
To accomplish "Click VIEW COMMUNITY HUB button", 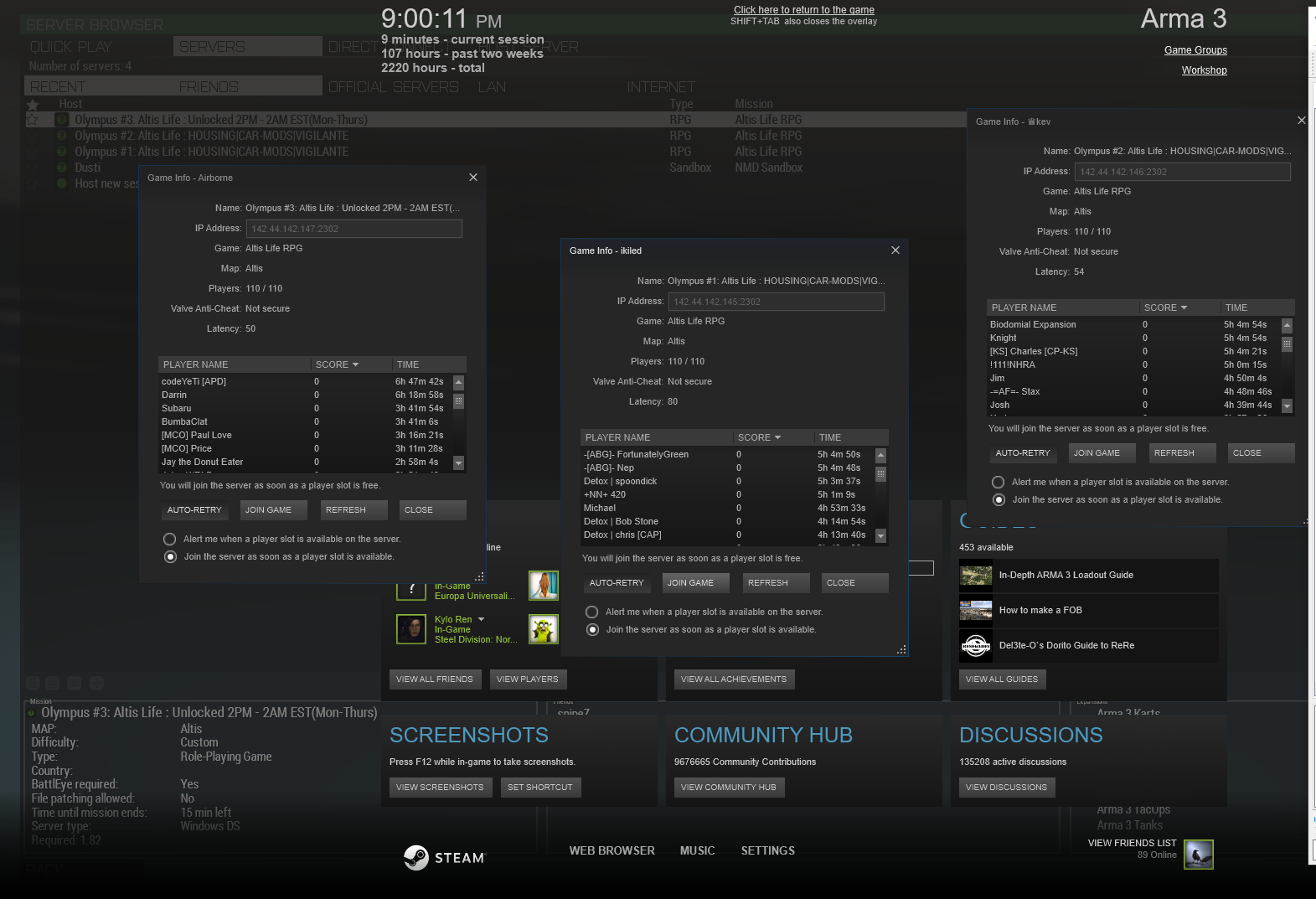I will pyautogui.click(x=729, y=787).
